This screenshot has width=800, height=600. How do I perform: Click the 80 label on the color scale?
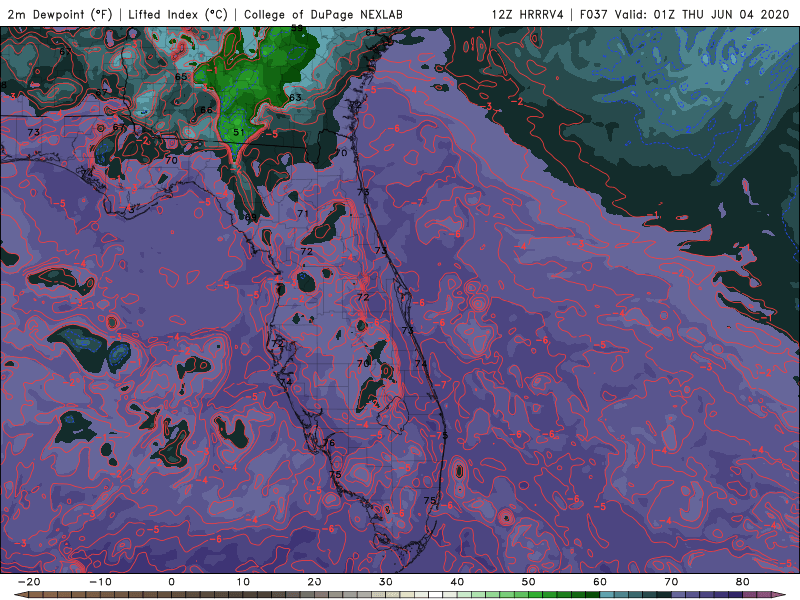pyautogui.click(x=743, y=582)
